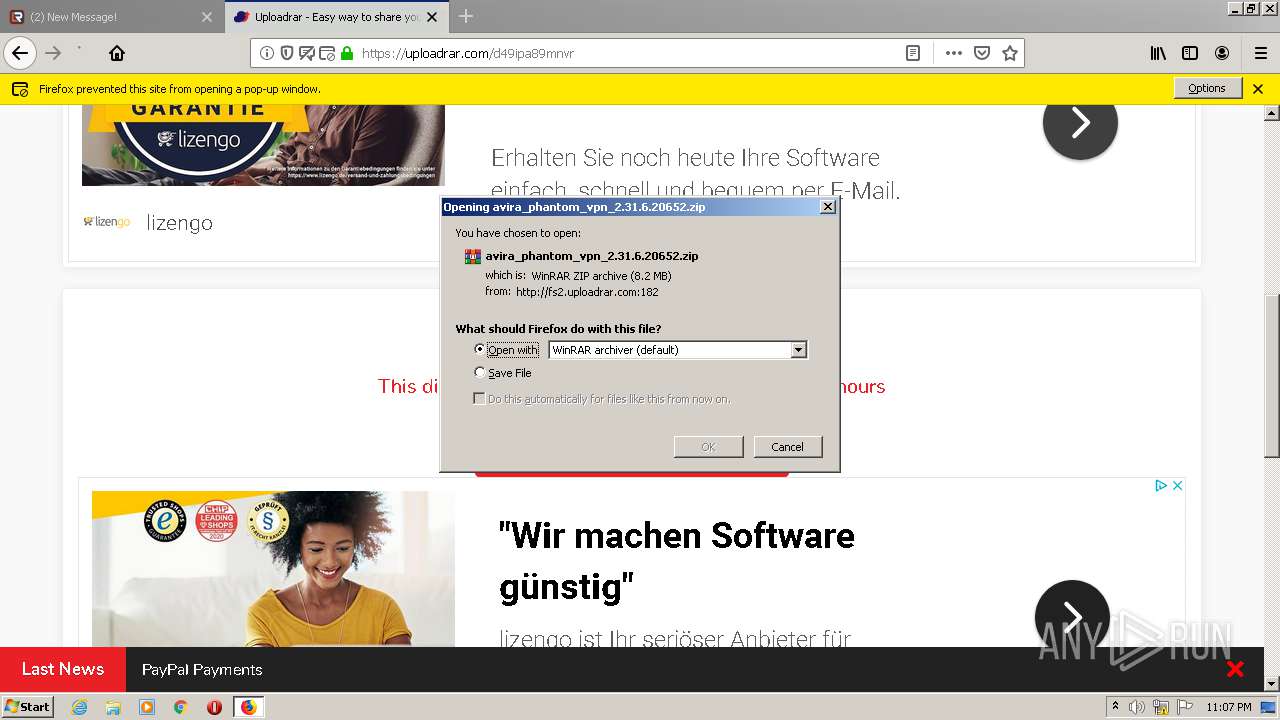Select the 'Open with' radio option
1280x720 pixels.
tap(480, 349)
